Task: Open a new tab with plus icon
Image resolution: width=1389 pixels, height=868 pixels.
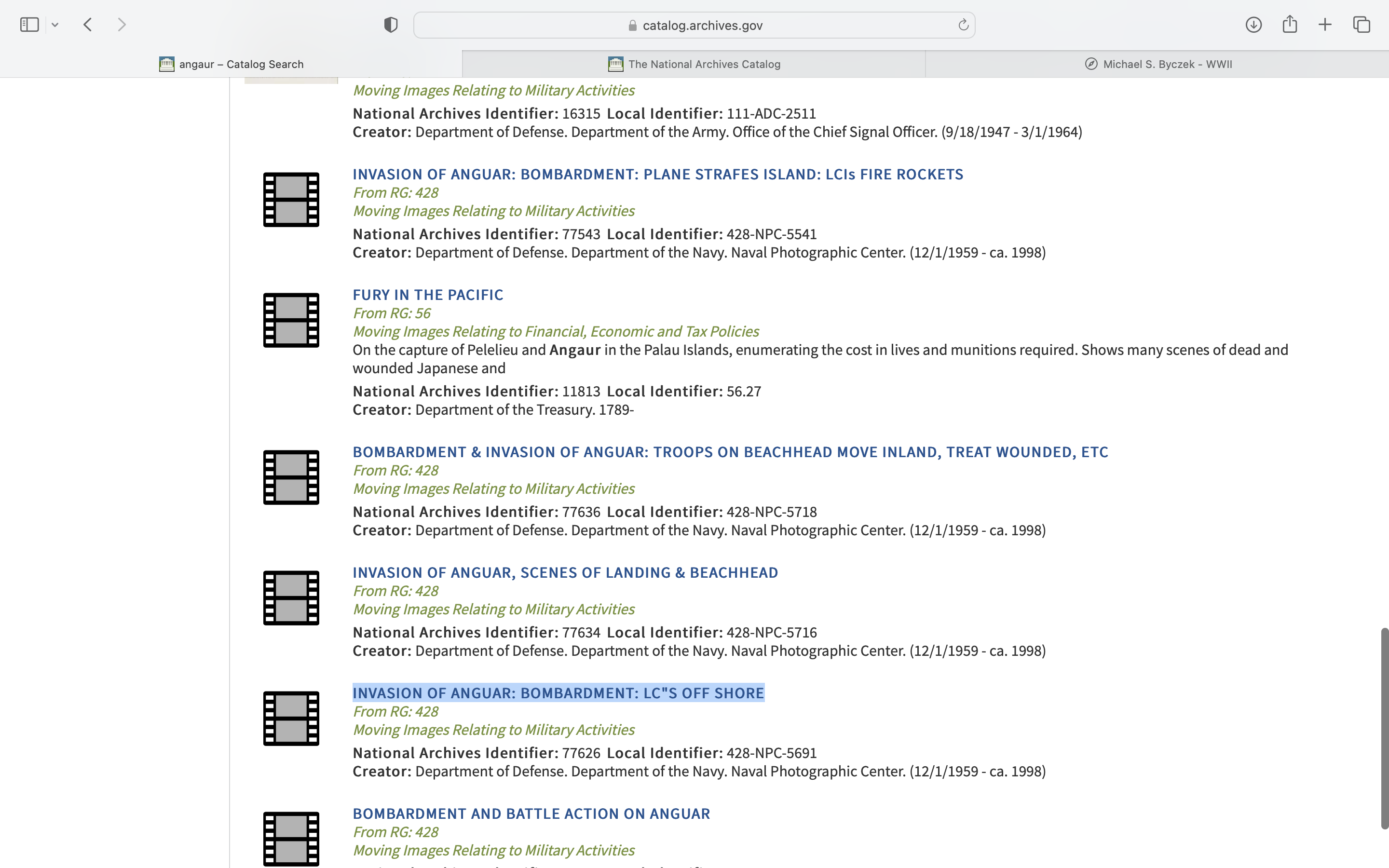Action: click(x=1325, y=25)
